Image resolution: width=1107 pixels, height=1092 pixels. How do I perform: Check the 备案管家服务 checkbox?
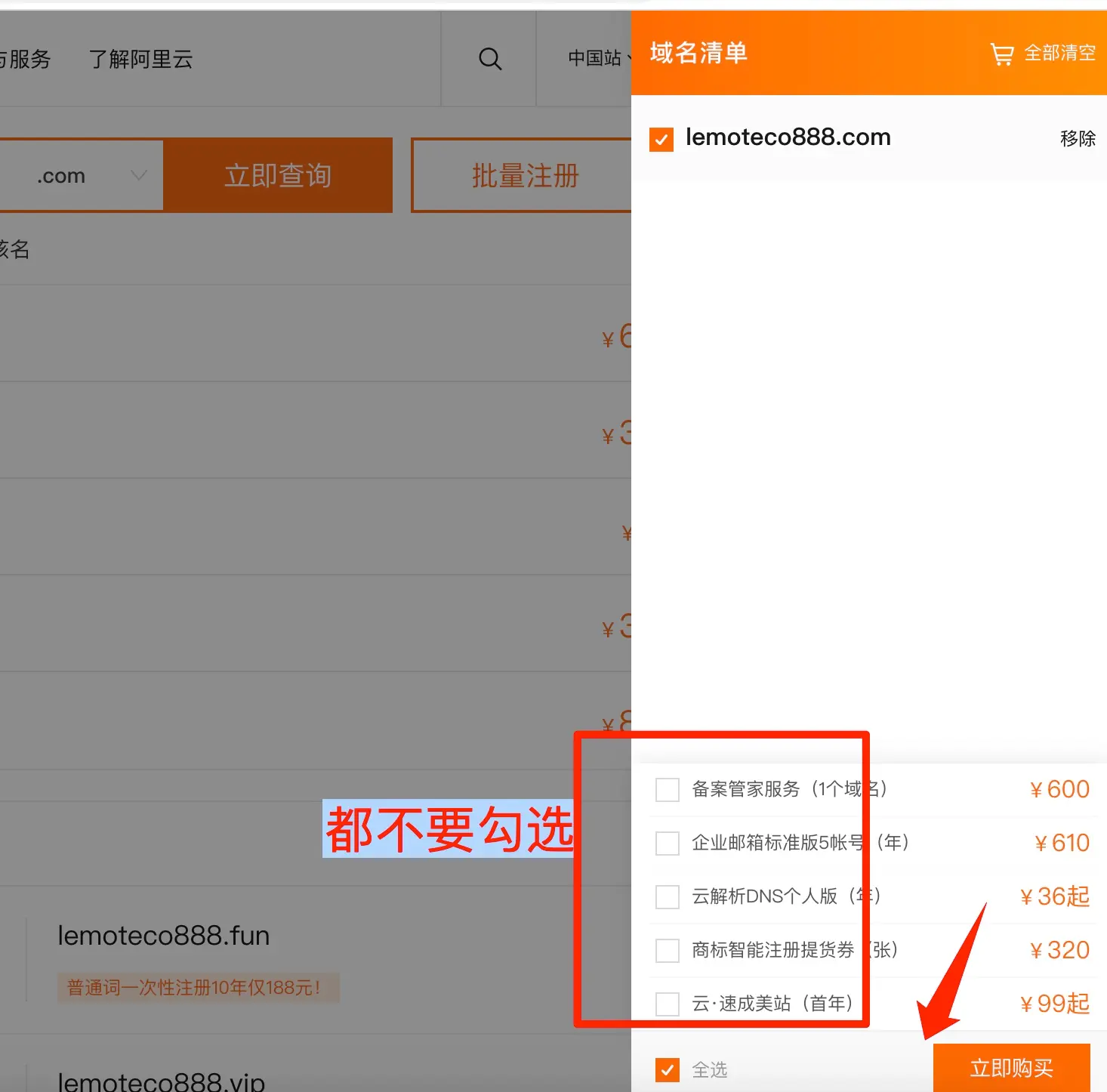pyautogui.click(x=668, y=790)
